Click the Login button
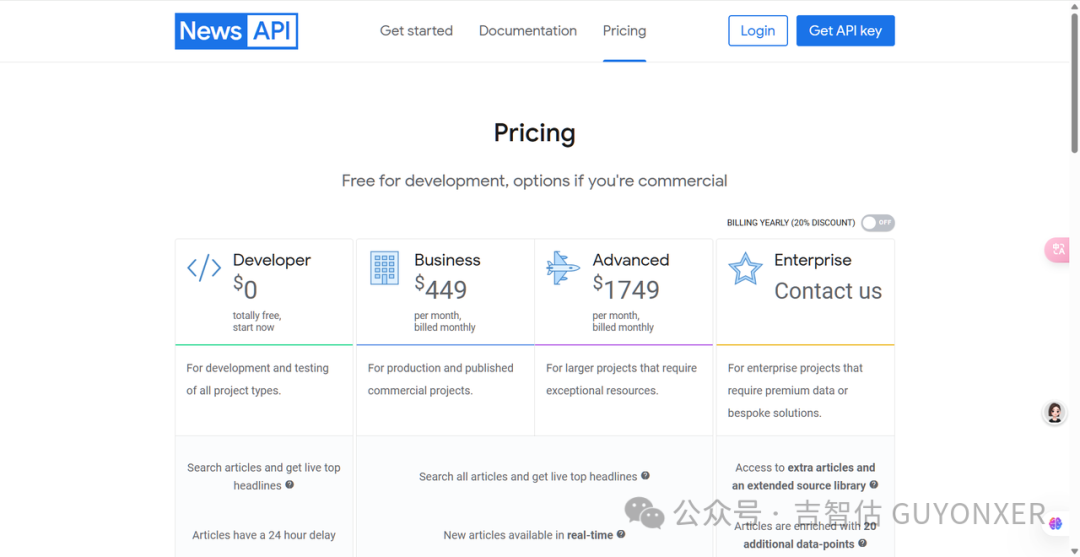This screenshot has height=557, width=1080. coord(758,31)
